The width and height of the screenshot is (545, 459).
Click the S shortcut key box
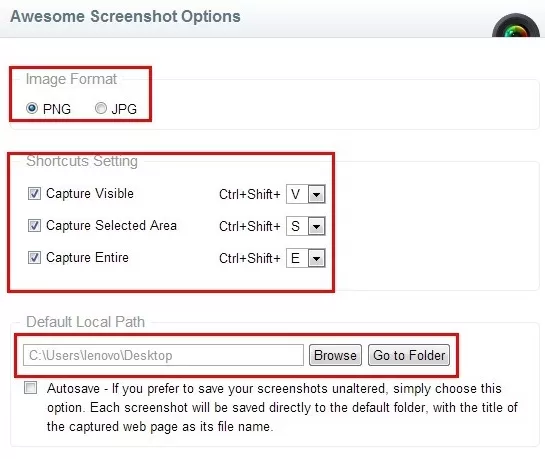click(x=297, y=226)
